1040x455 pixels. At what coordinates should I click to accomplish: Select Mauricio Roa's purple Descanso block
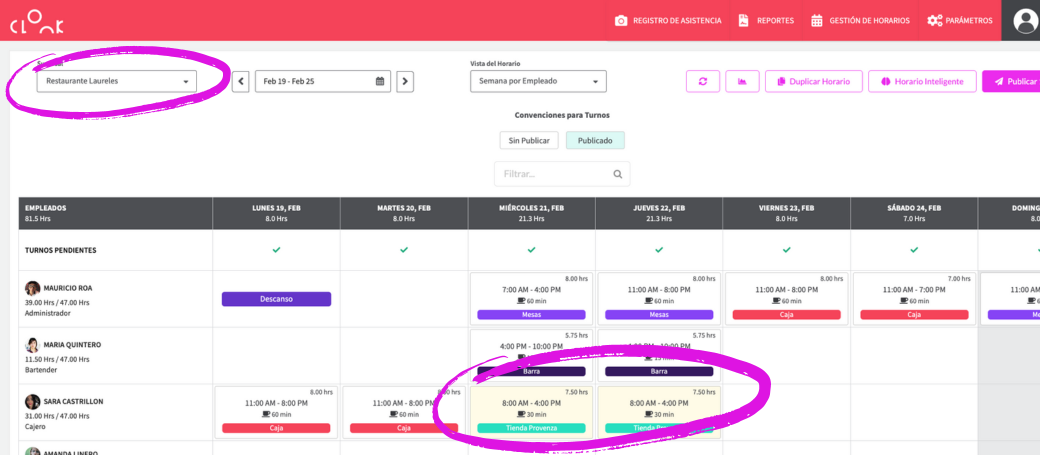pos(276,299)
